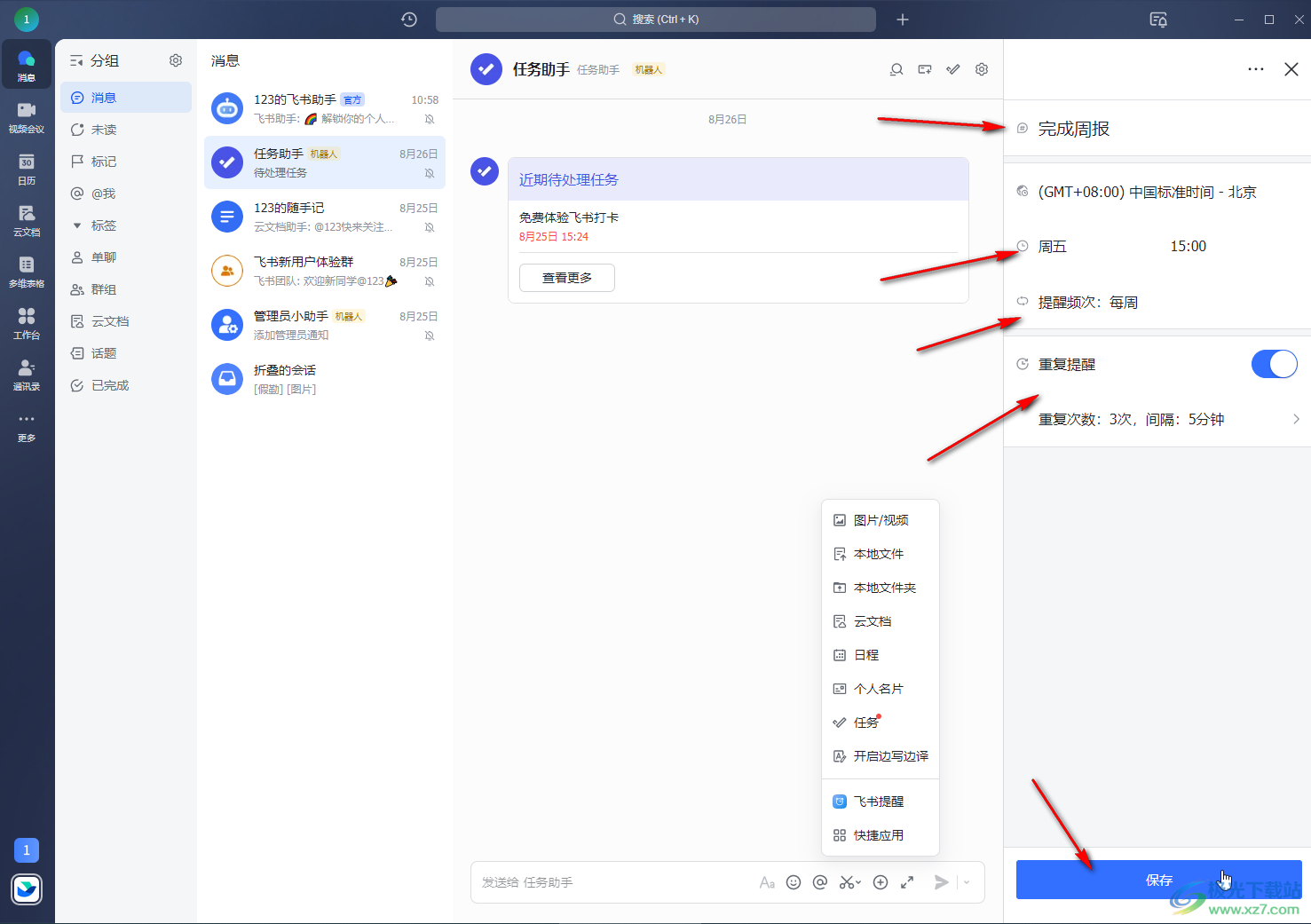The height and width of the screenshot is (924, 1311).
Task: Open the three-dot menu in reminder panel
Action: (1256, 69)
